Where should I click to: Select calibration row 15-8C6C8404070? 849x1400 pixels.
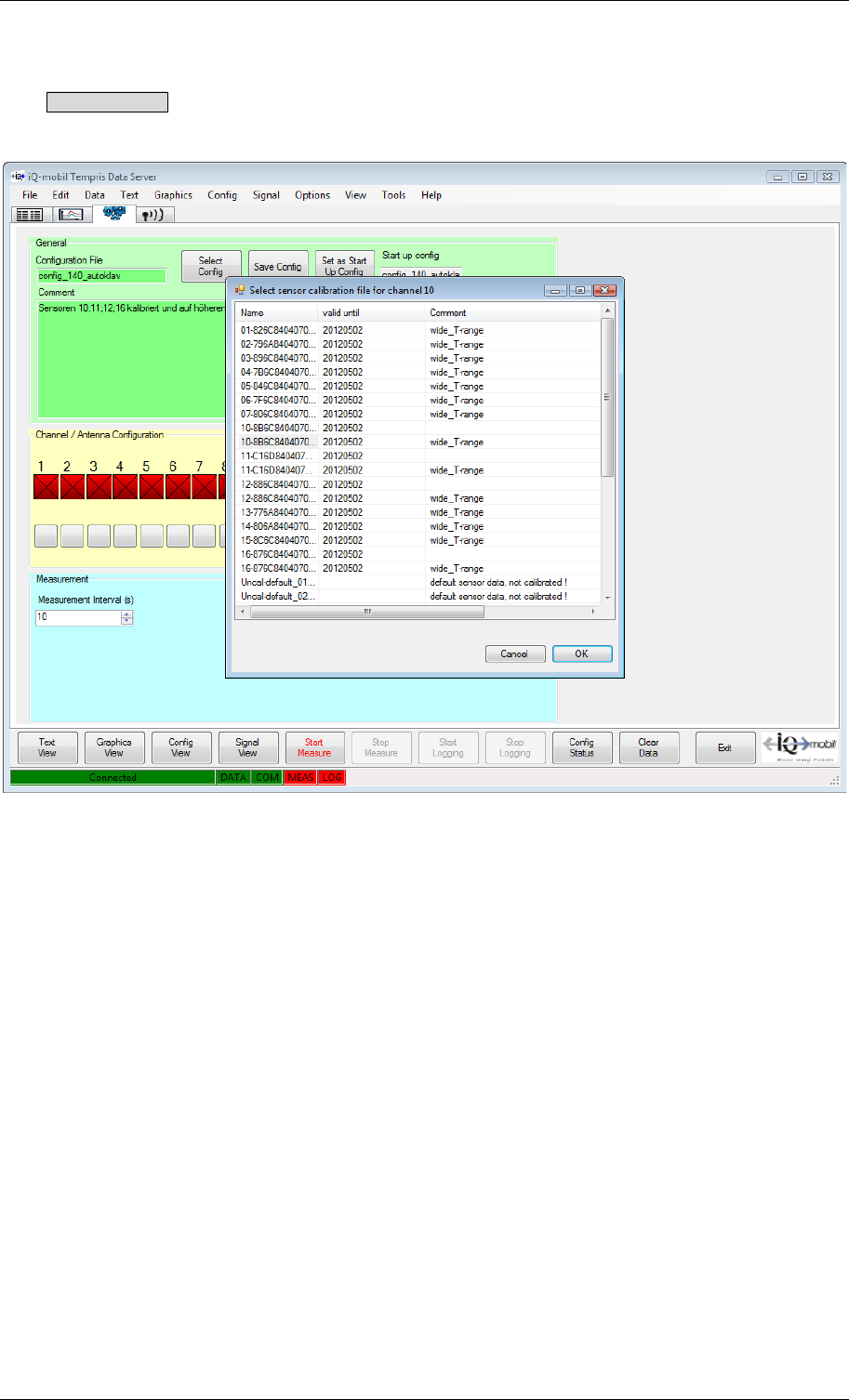[418, 540]
